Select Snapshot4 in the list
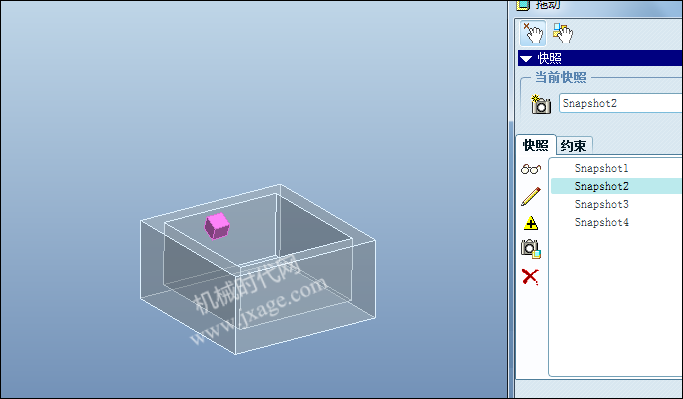This screenshot has width=683, height=399. [602, 222]
